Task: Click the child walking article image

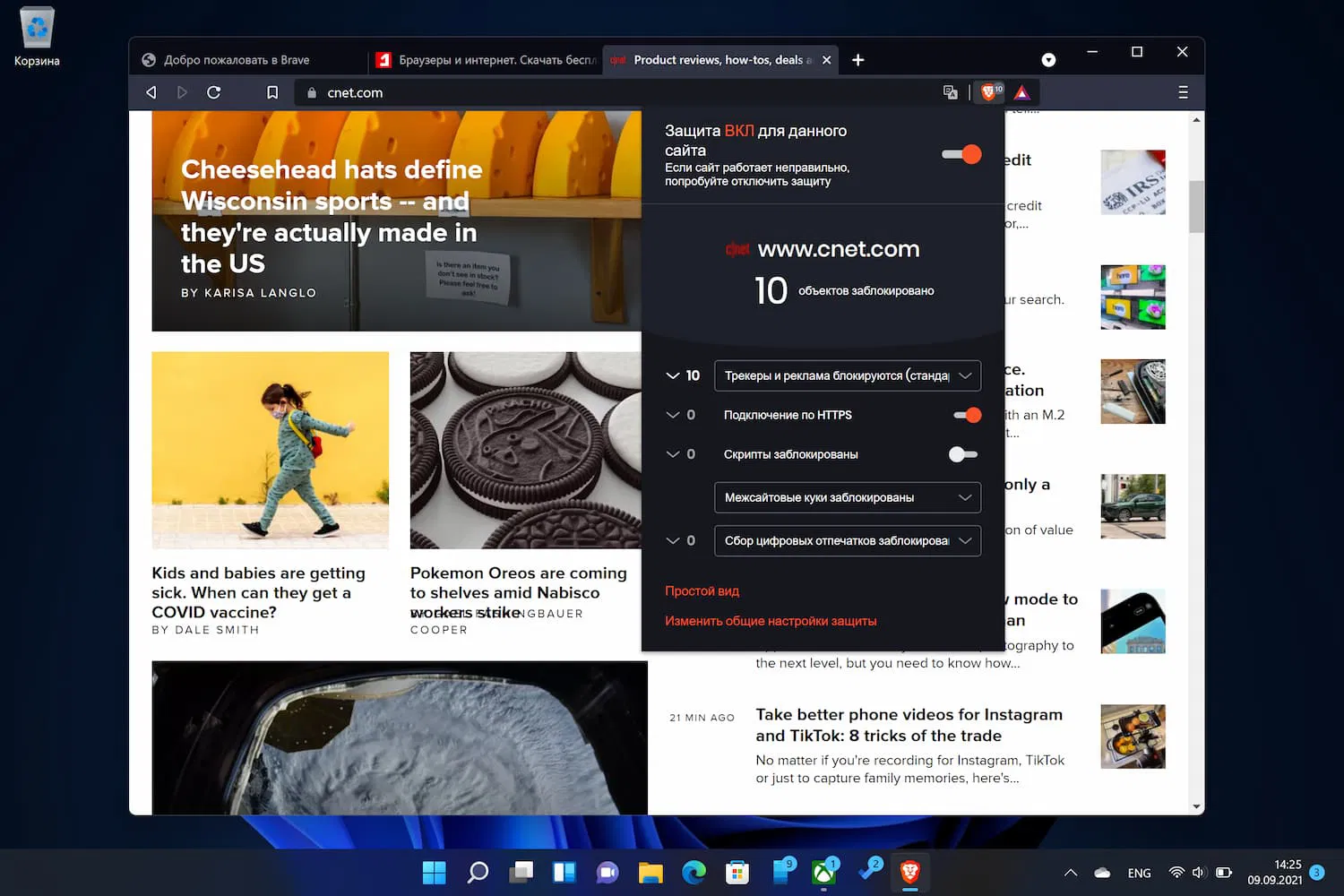Action: click(x=271, y=450)
